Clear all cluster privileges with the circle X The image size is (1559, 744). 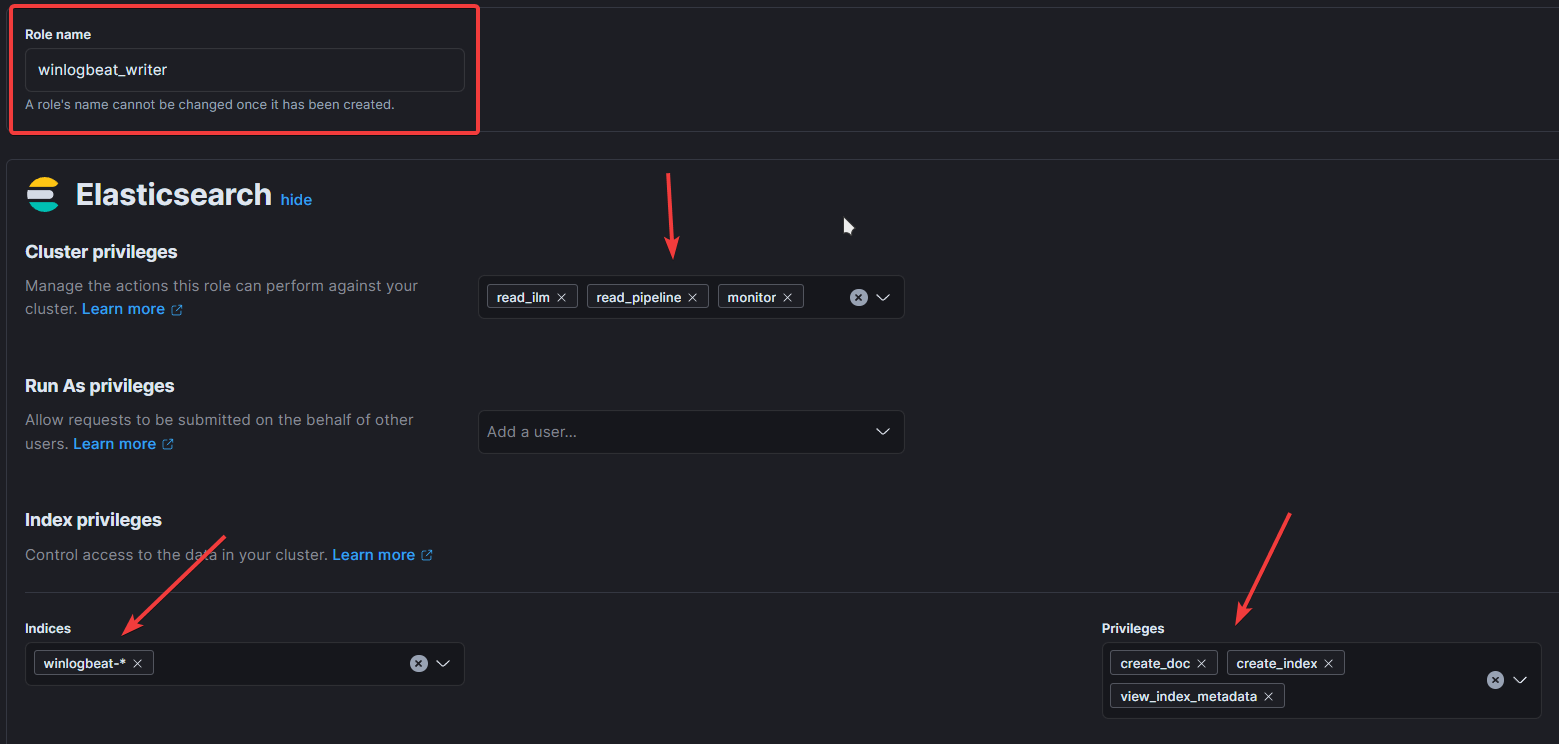(x=858, y=297)
